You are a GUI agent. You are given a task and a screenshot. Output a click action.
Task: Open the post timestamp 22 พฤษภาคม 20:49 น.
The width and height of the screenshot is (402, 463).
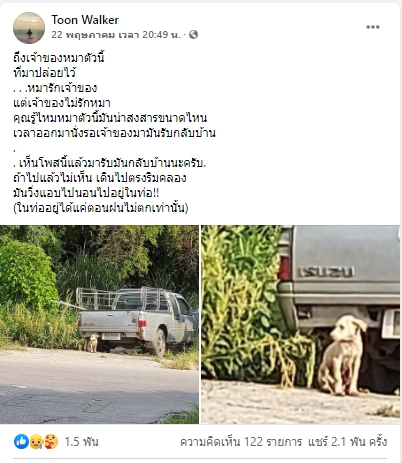(116, 35)
